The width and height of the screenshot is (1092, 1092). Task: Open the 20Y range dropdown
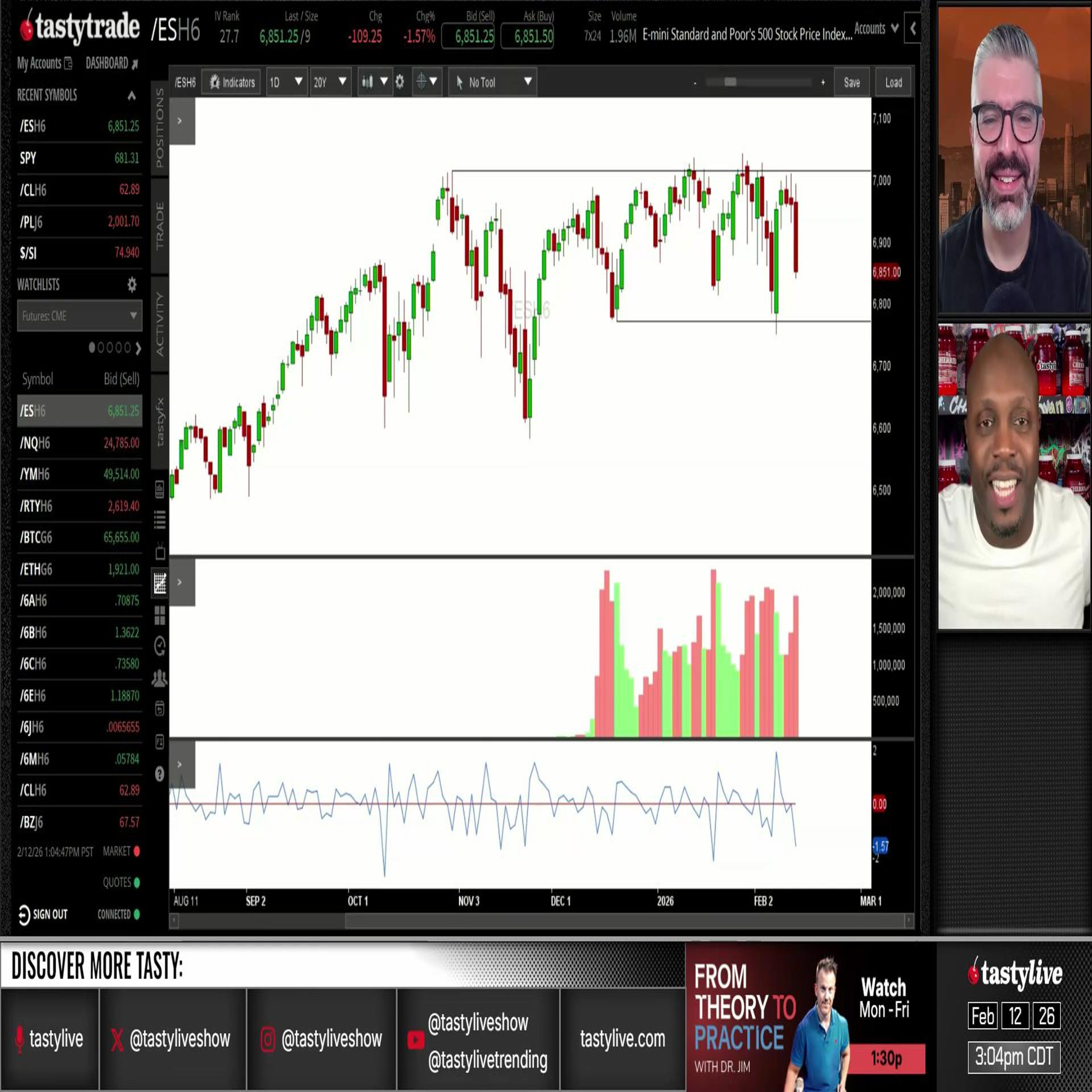[x=330, y=83]
